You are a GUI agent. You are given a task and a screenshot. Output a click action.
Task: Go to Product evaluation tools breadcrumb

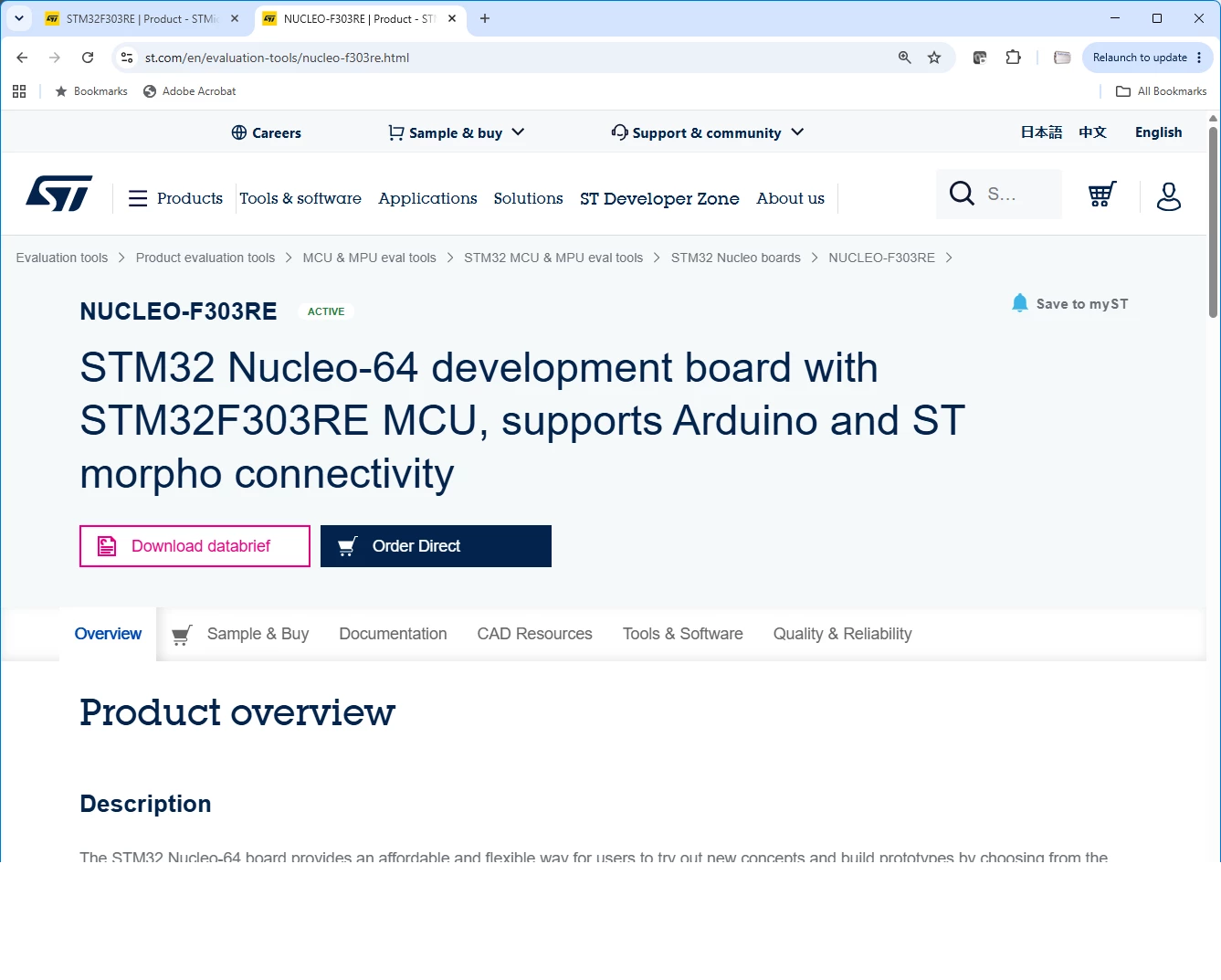pos(205,258)
